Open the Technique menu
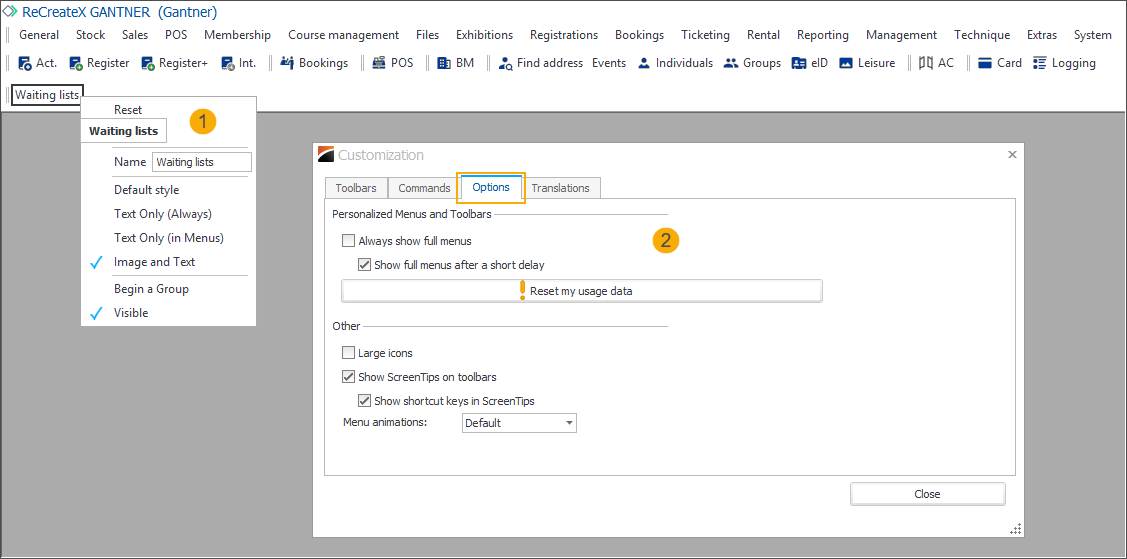This screenshot has height=559, width=1127. coord(982,34)
